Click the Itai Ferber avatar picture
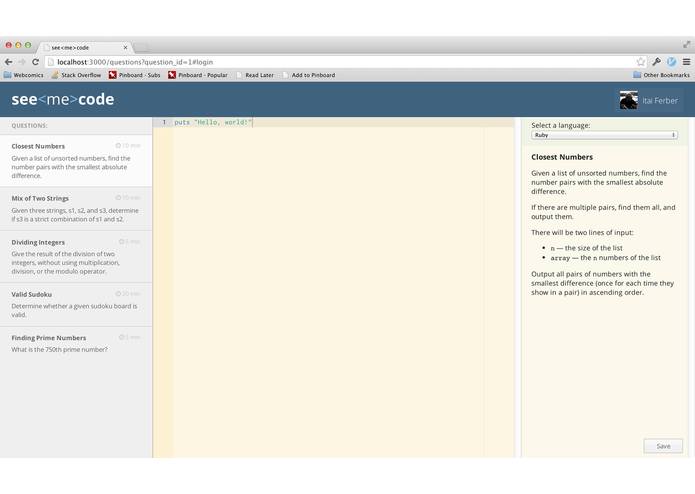Screen dimensions: 695x494 coord(629,100)
